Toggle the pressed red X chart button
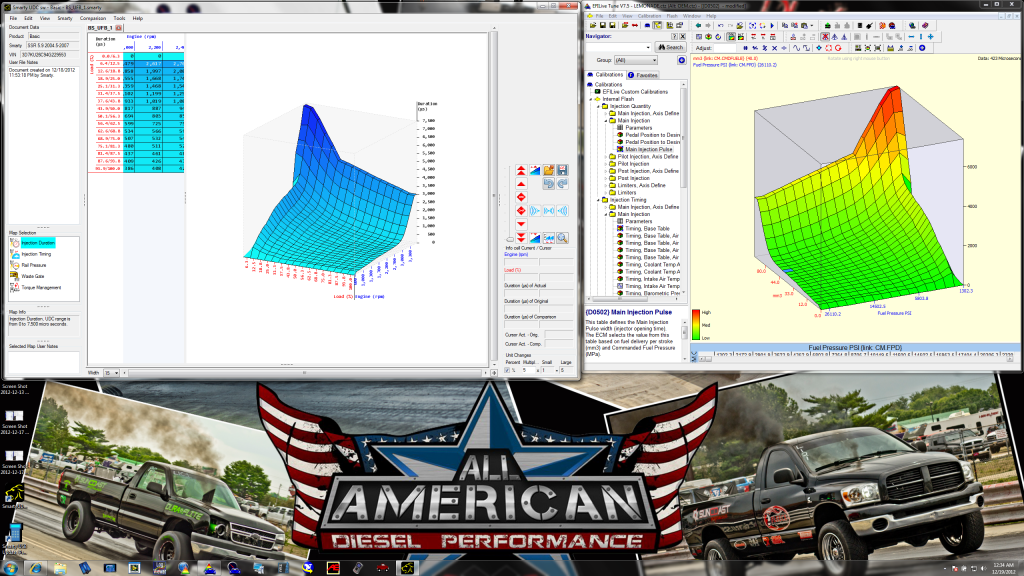This screenshot has height=576, width=1024. [x=825, y=37]
